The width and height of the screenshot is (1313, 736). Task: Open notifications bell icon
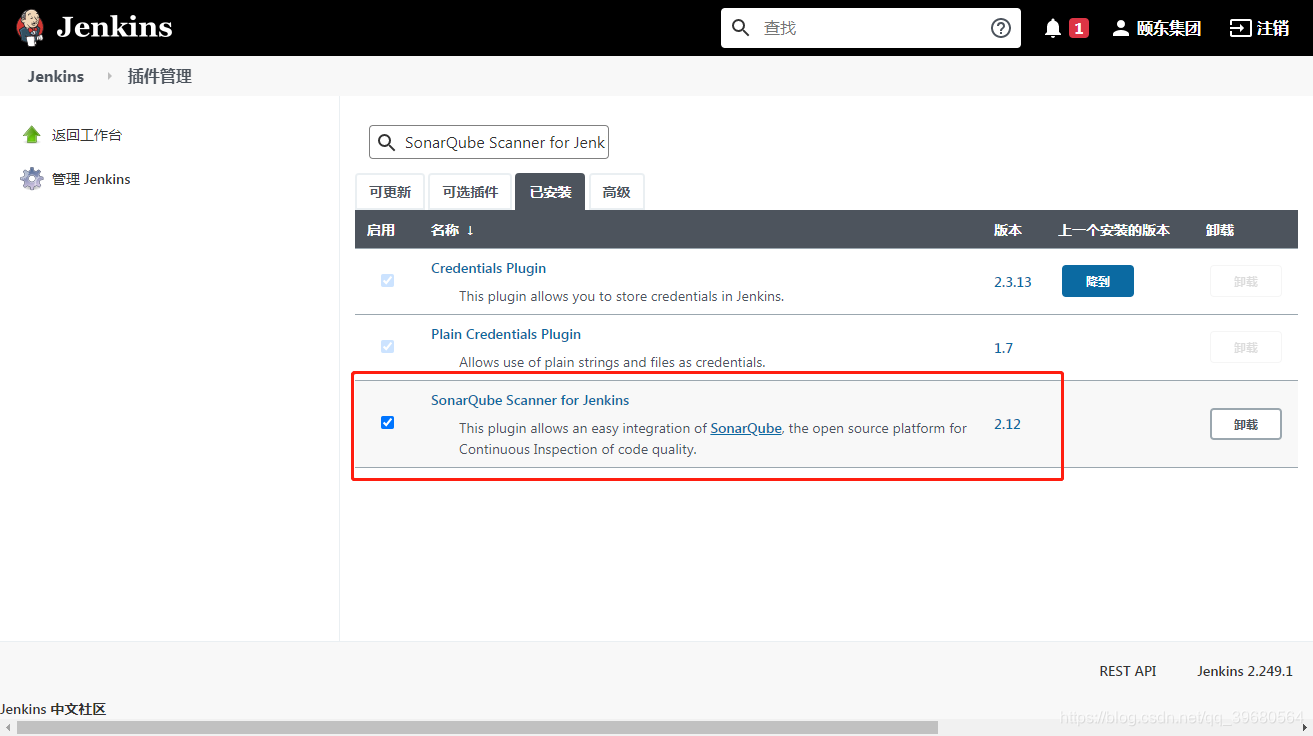click(1053, 28)
